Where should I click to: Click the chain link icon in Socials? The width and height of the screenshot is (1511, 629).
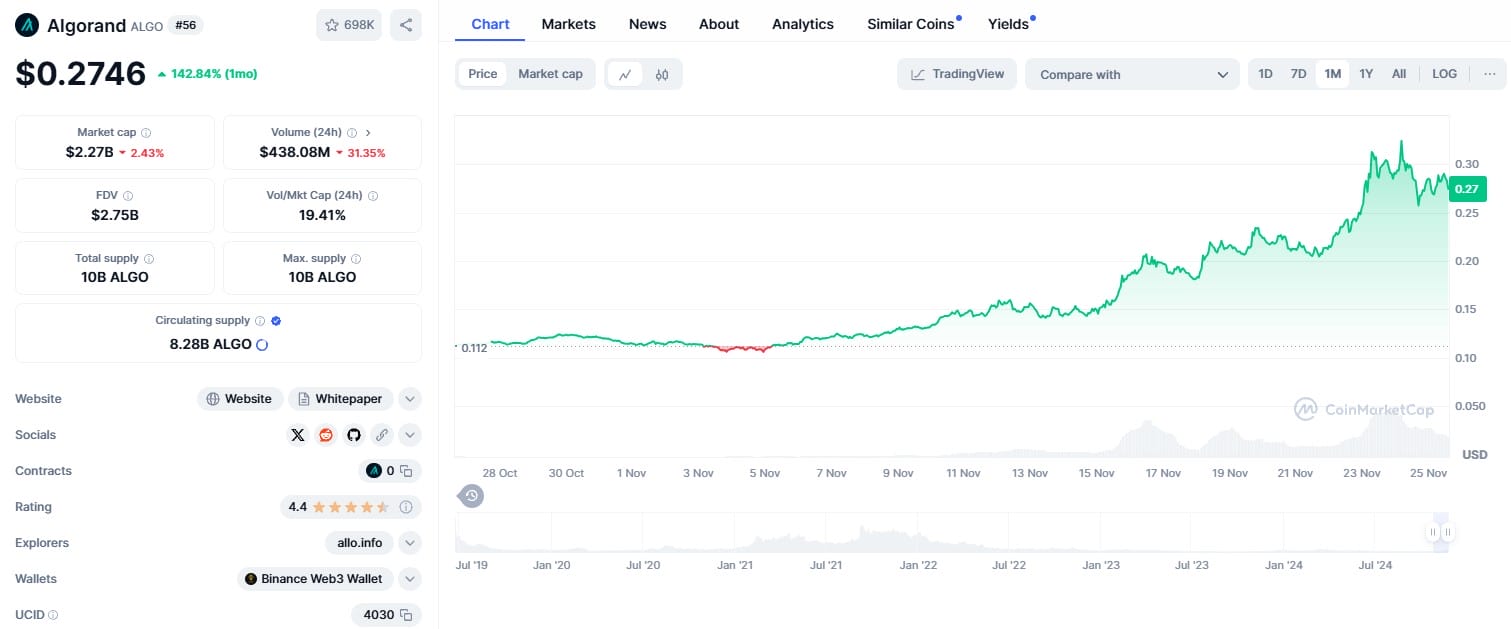tap(381, 435)
